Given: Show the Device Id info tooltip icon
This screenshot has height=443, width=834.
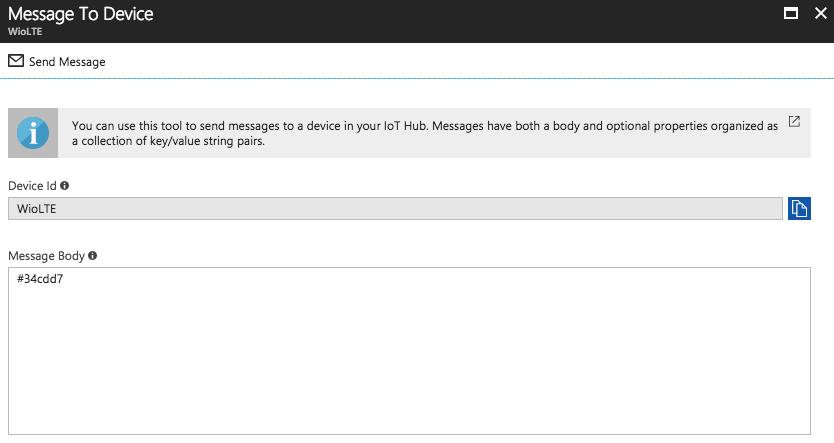Looking at the screenshot, I should (65, 186).
